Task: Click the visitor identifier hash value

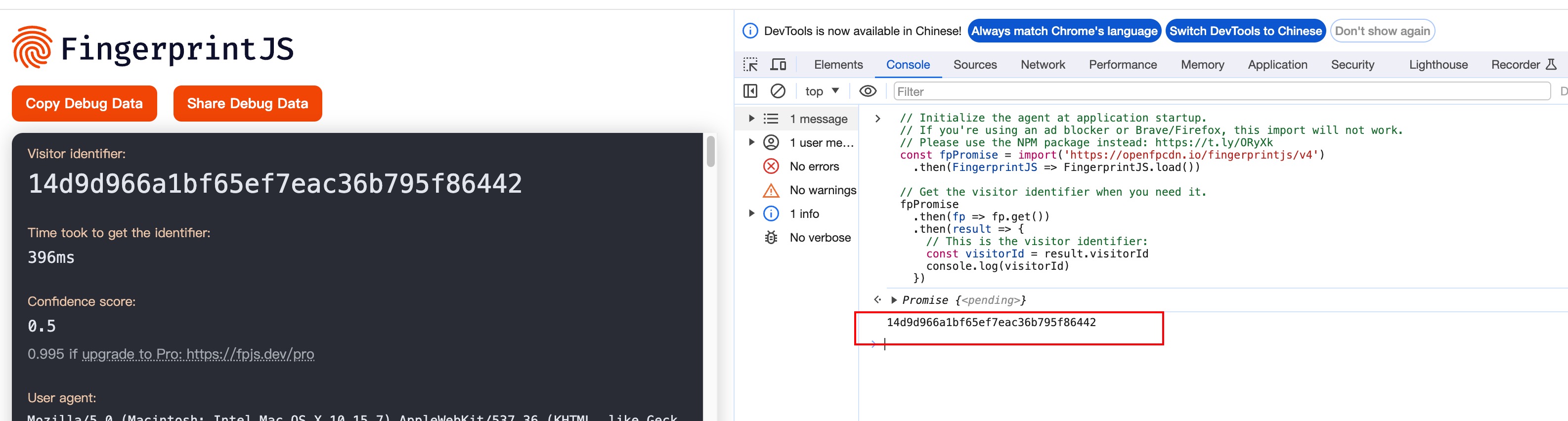Action: 275,184
